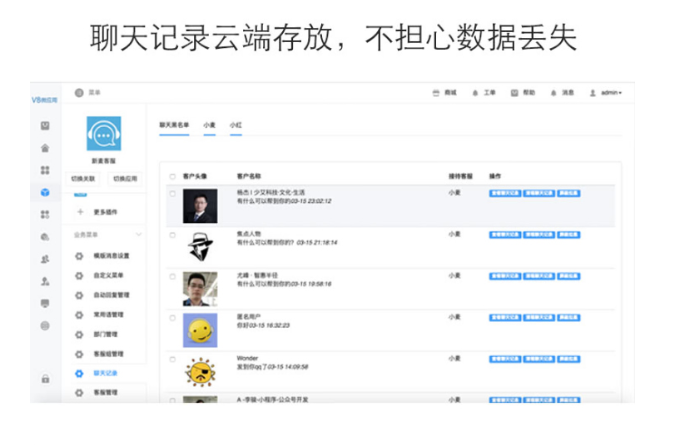Click the smiley avatar of 匿名用户

(199, 330)
